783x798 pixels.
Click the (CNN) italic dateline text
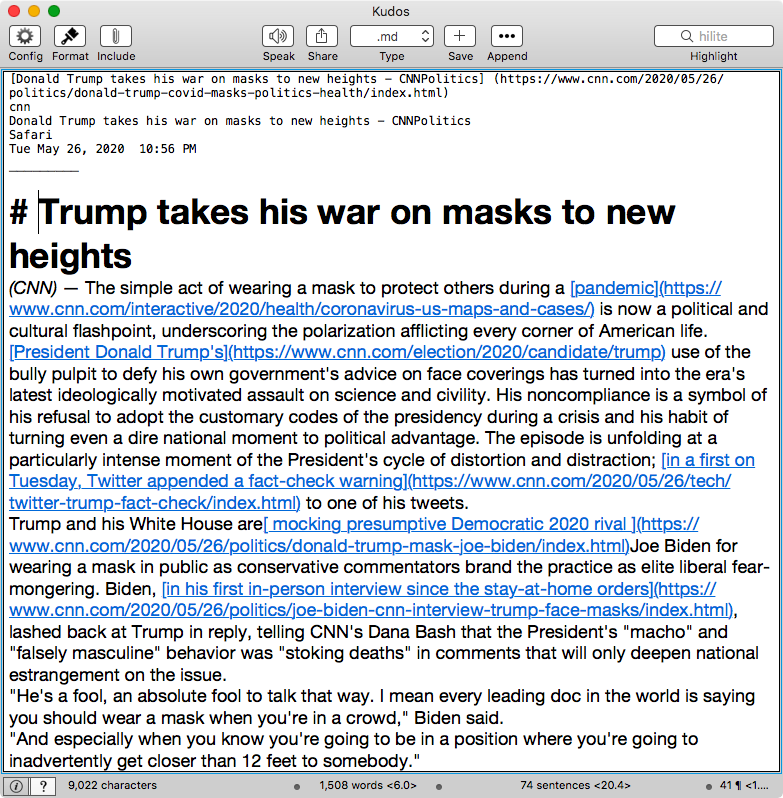(x=33, y=288)
